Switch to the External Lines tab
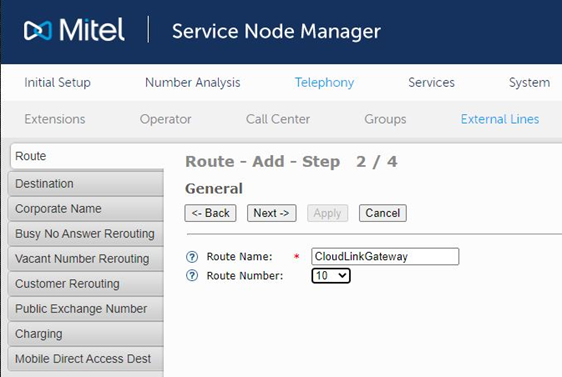This screenshot has height=377, width=562. 500,119
